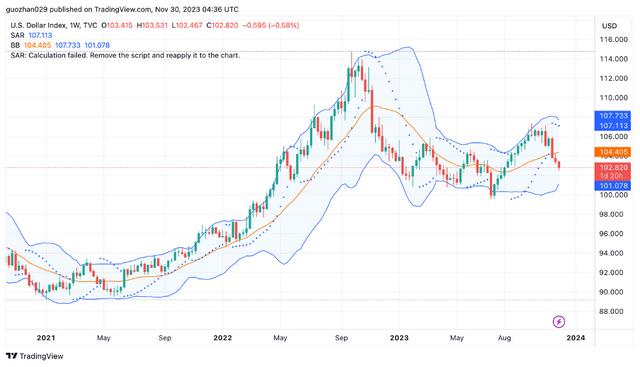
Task: Click the high value H103.531 in header
Action: (152, 25)
